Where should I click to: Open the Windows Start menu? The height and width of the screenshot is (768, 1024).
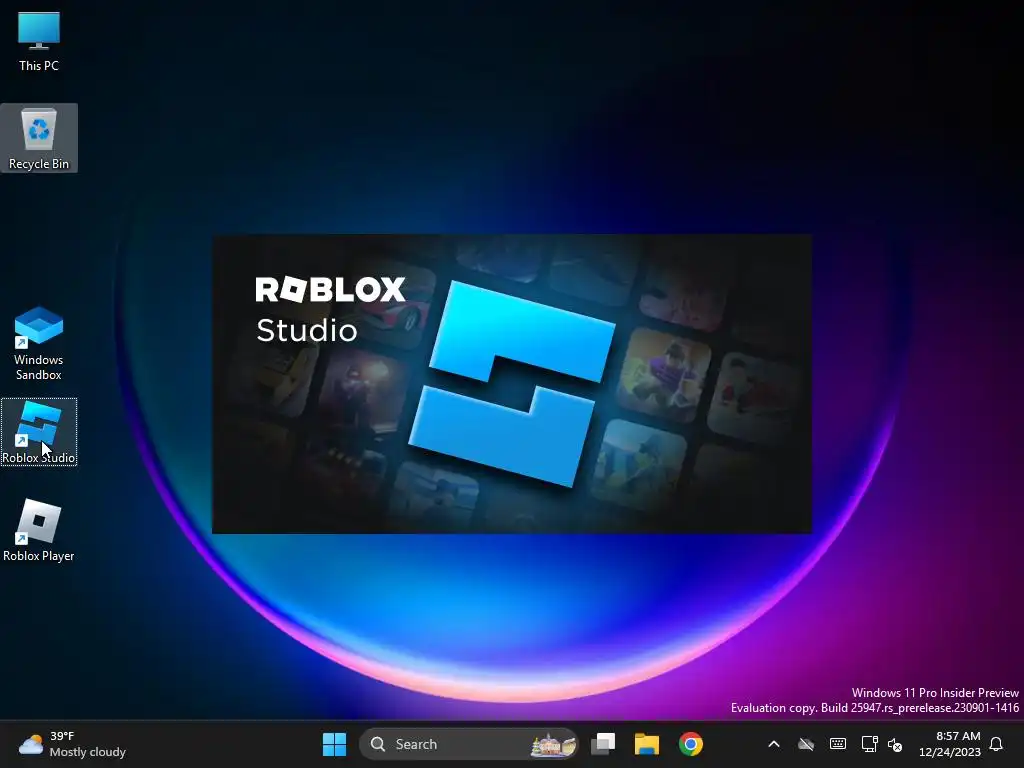coord(334,744)
